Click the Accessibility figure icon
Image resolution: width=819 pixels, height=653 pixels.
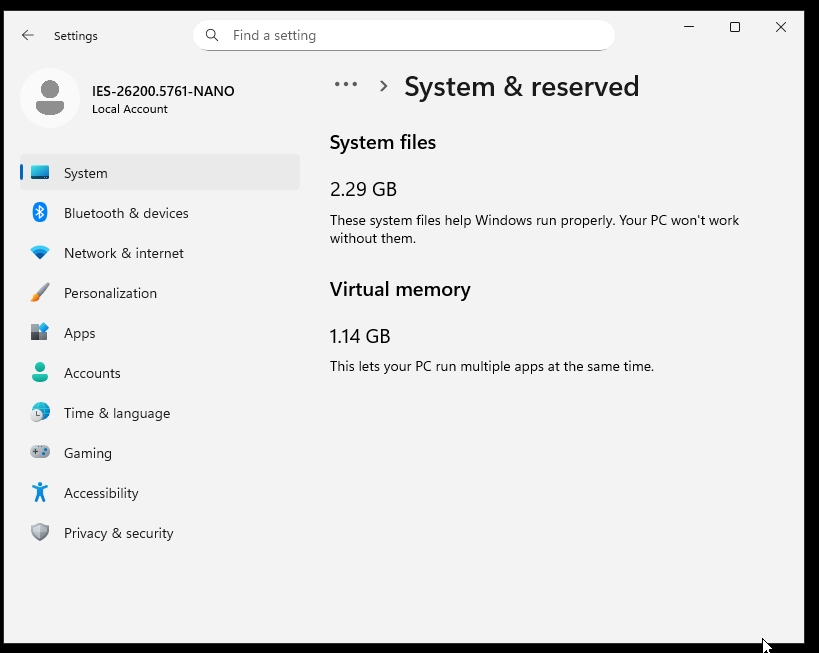tap(40, 492)
